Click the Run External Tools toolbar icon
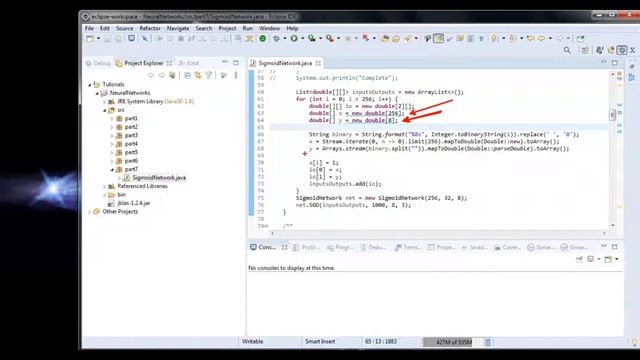 click(x=330, y=39)
